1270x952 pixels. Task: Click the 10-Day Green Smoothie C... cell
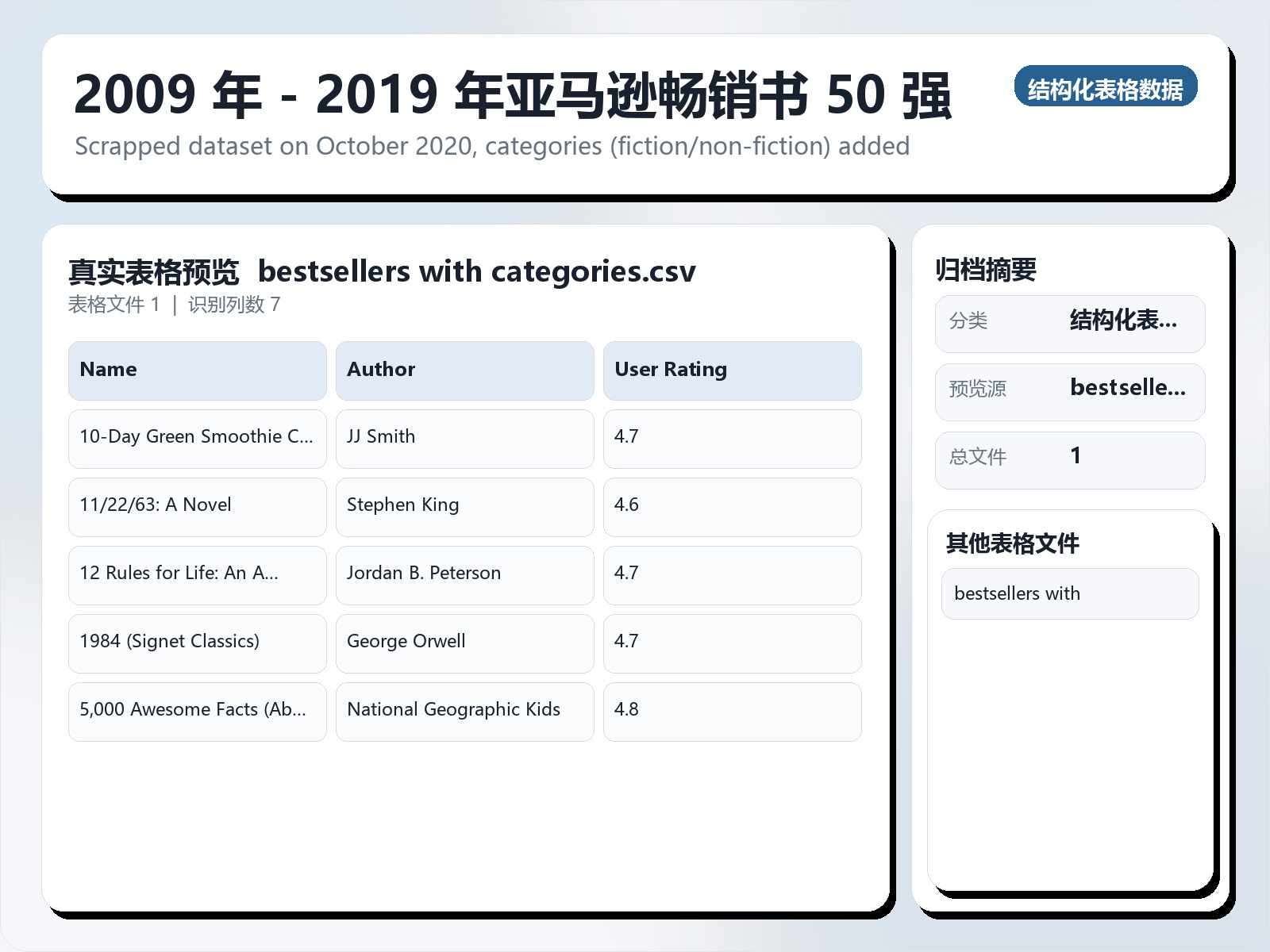pyautogui.click(x=196, y=438)
